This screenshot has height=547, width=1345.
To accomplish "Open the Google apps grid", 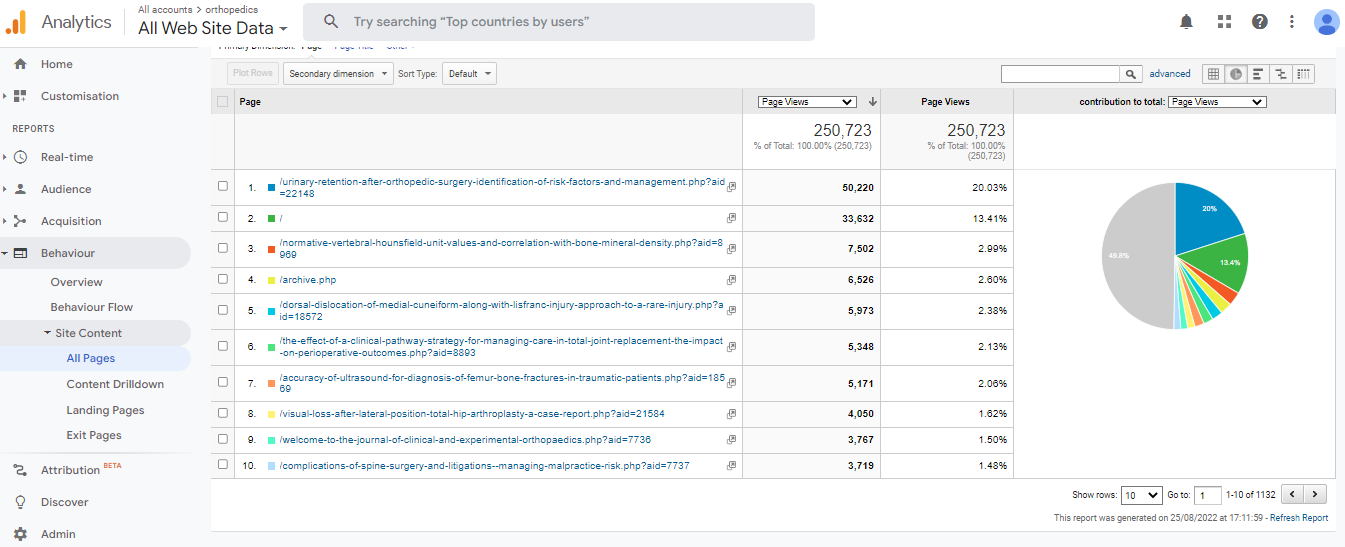I will [x=1224, y=22].
